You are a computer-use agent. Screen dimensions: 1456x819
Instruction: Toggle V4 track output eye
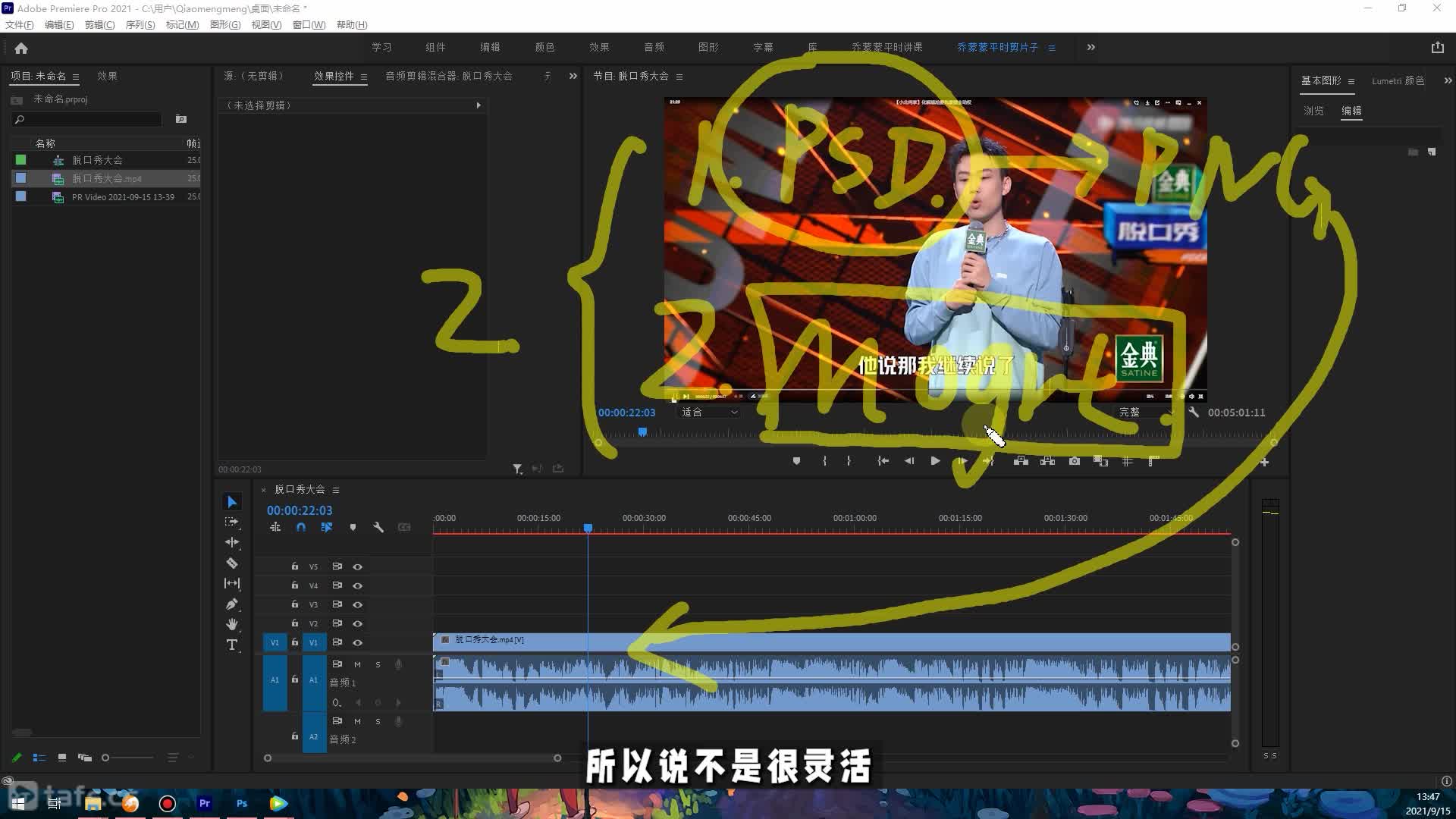point(357,585)
